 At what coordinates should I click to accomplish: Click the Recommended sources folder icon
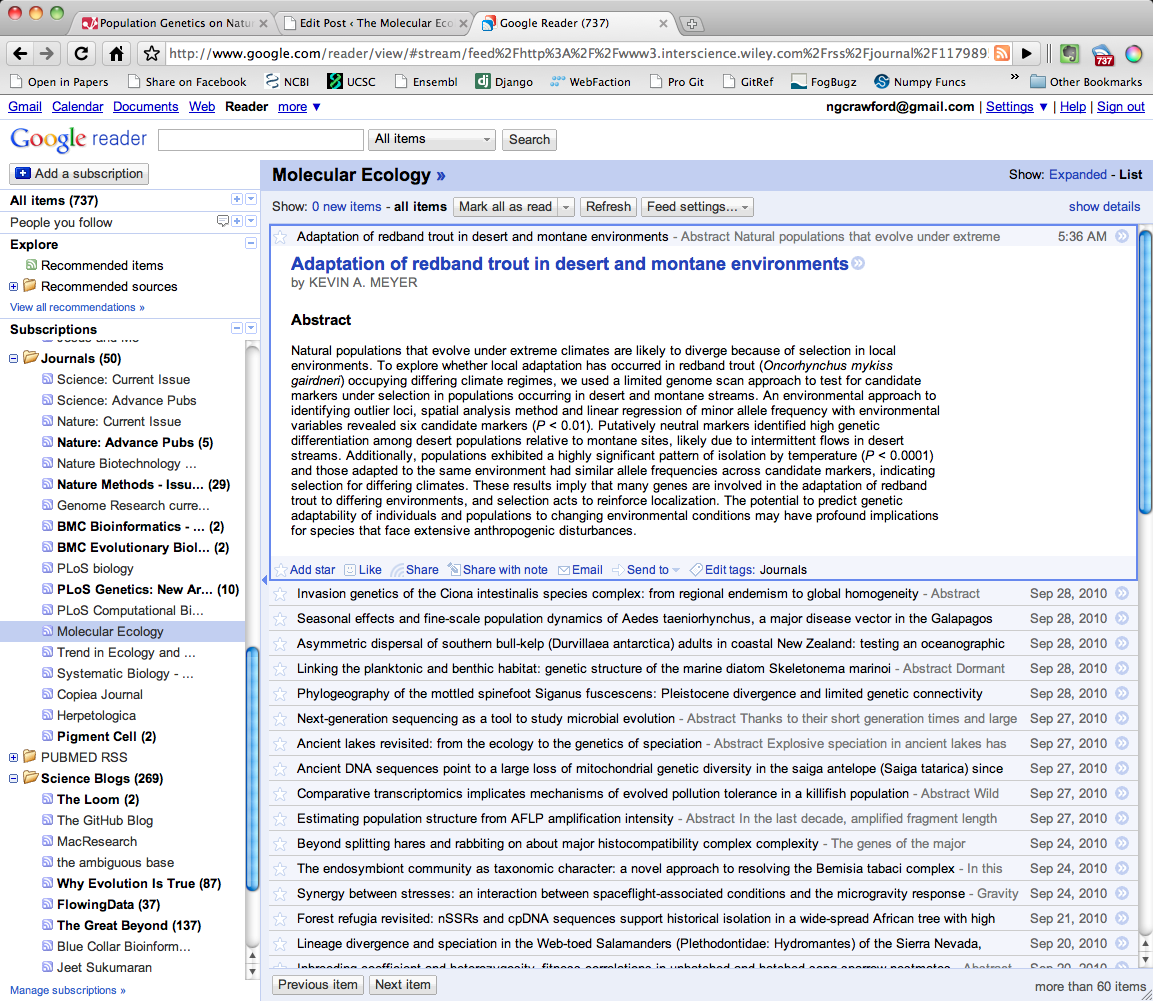30,285
